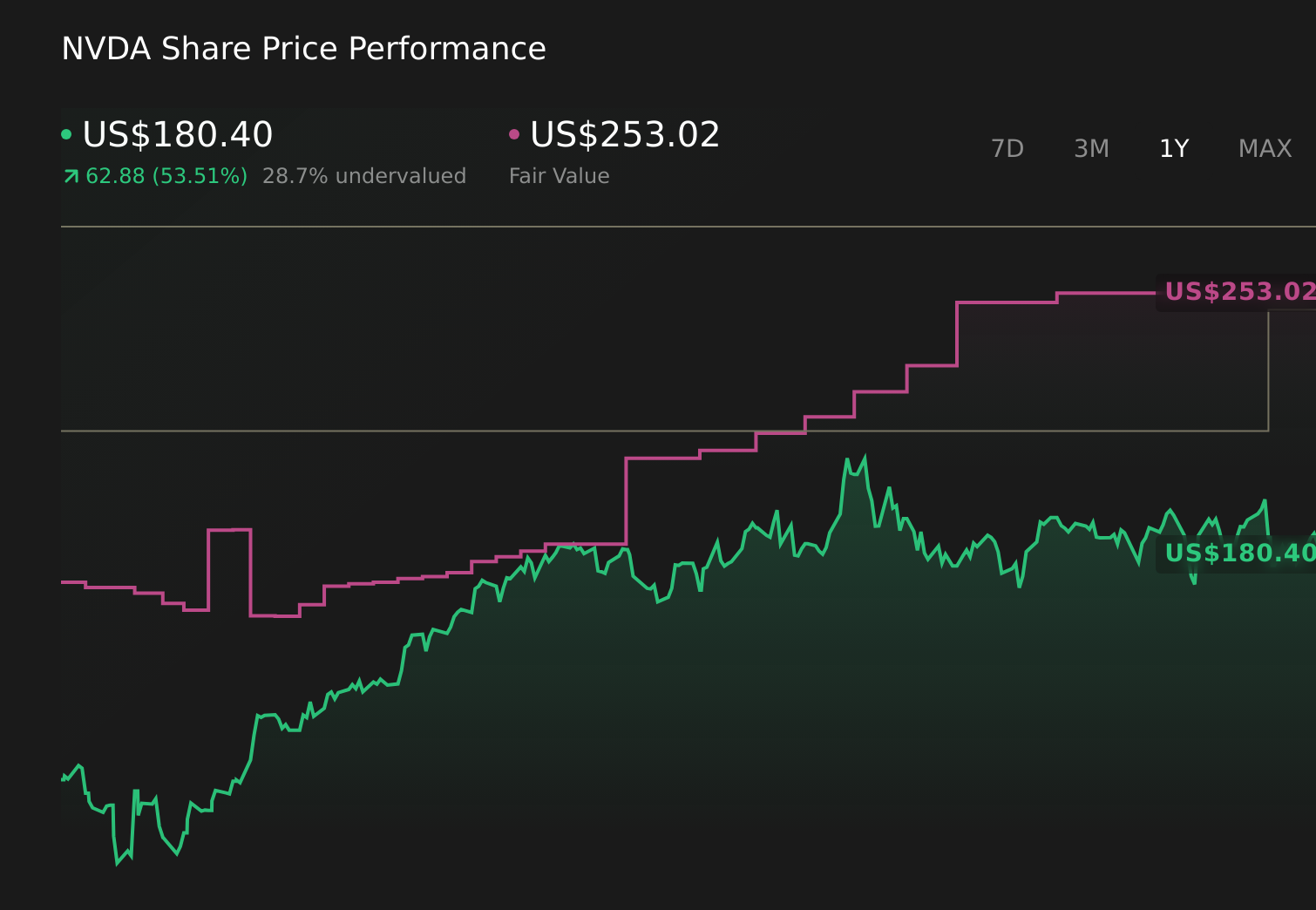Click the NVDA Share Price Performance title

303,49
